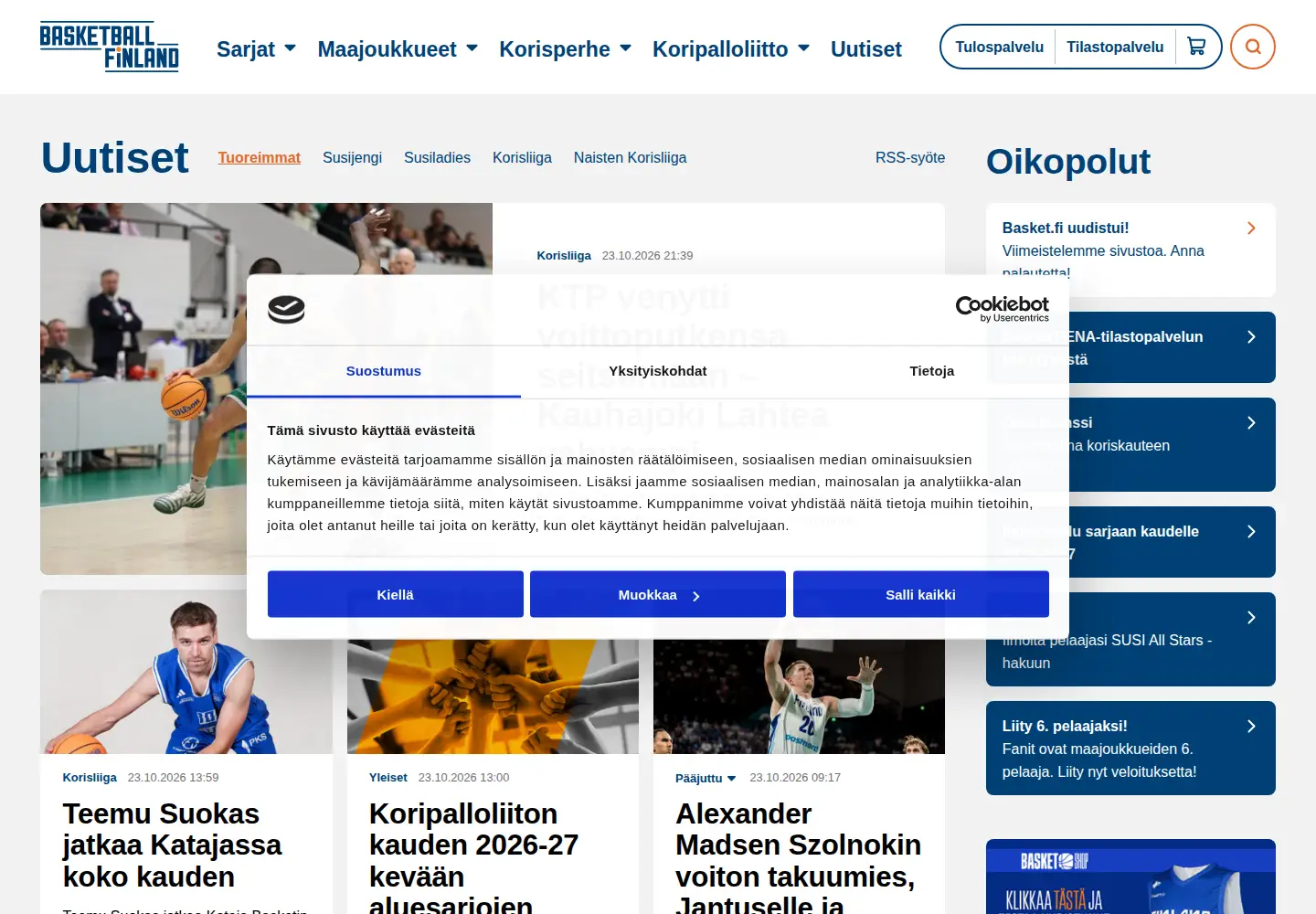The height and width of the screenshot is (914, 1316).
Task: Open the SUSI All Stars -hakuun card
Action: [x=1130, y=640]
